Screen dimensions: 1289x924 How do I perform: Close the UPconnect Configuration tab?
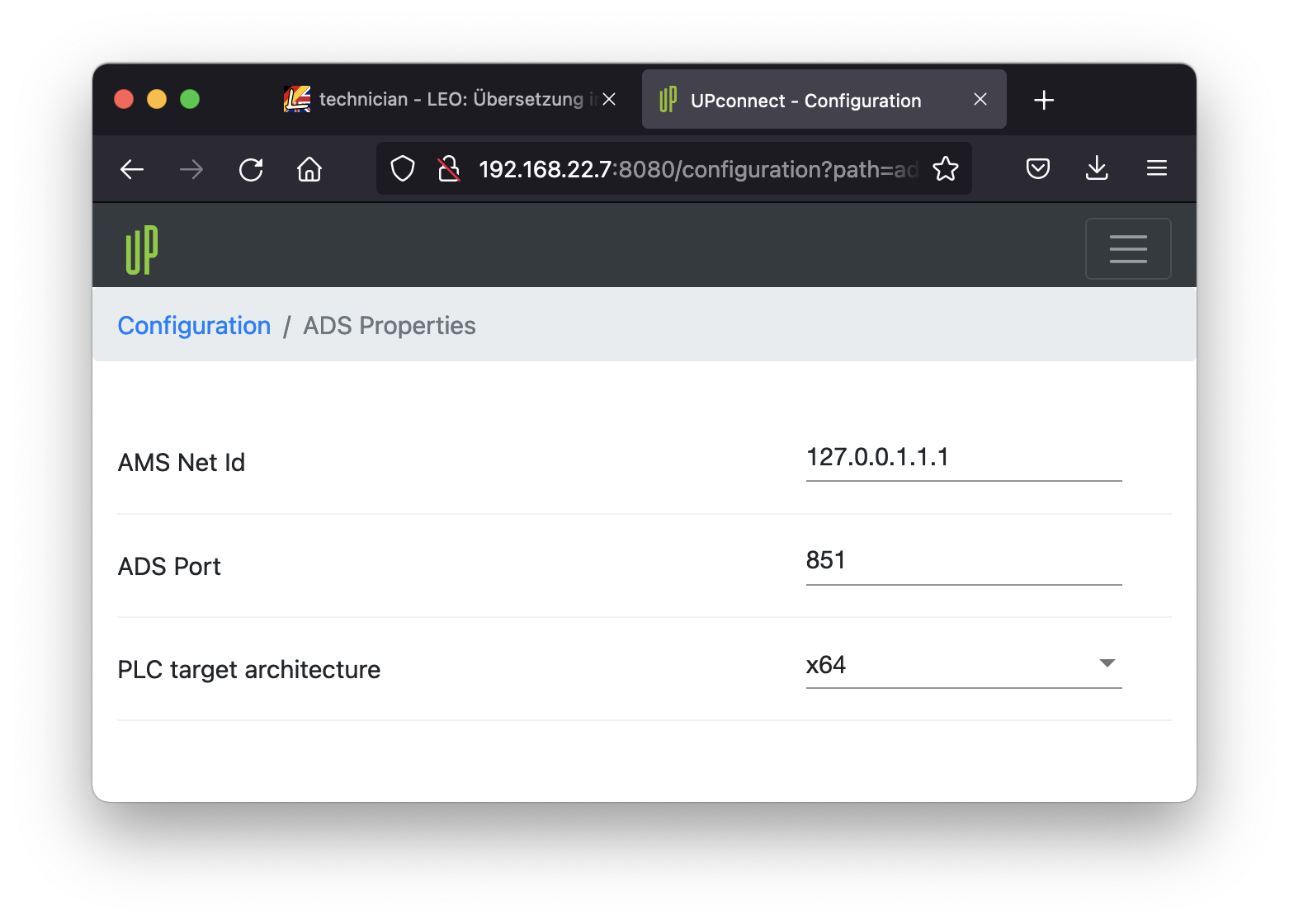click(x=980, y=99)
